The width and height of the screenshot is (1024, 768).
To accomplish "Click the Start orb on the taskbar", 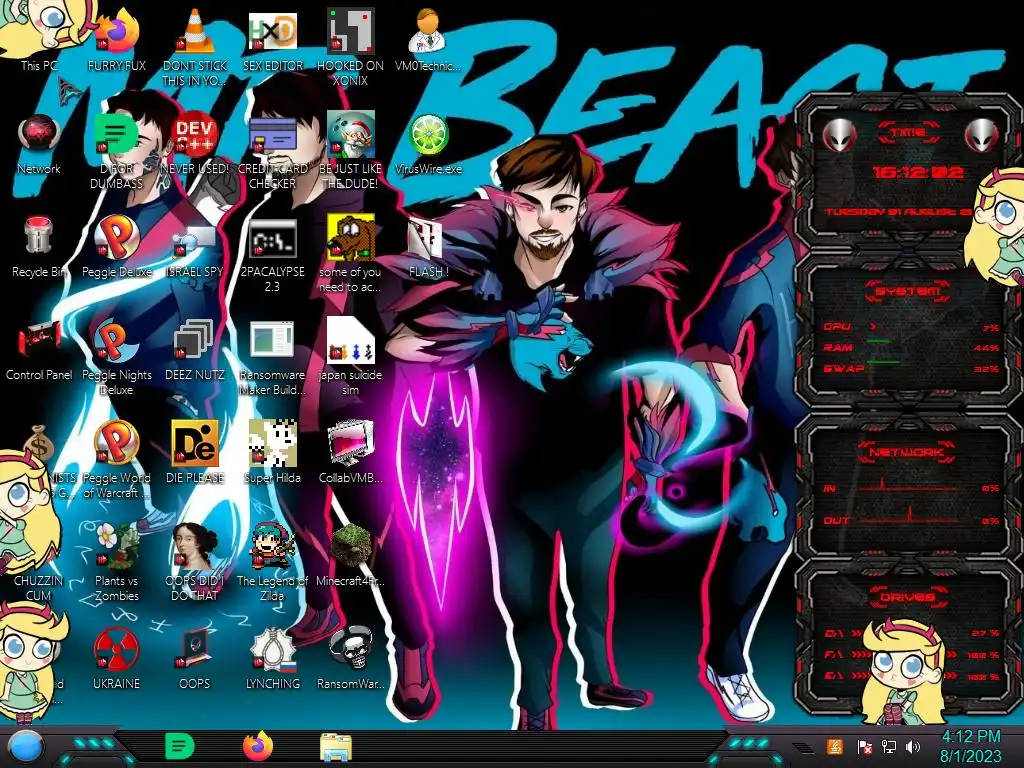I will pyautogui.click(x=26, y=748).
